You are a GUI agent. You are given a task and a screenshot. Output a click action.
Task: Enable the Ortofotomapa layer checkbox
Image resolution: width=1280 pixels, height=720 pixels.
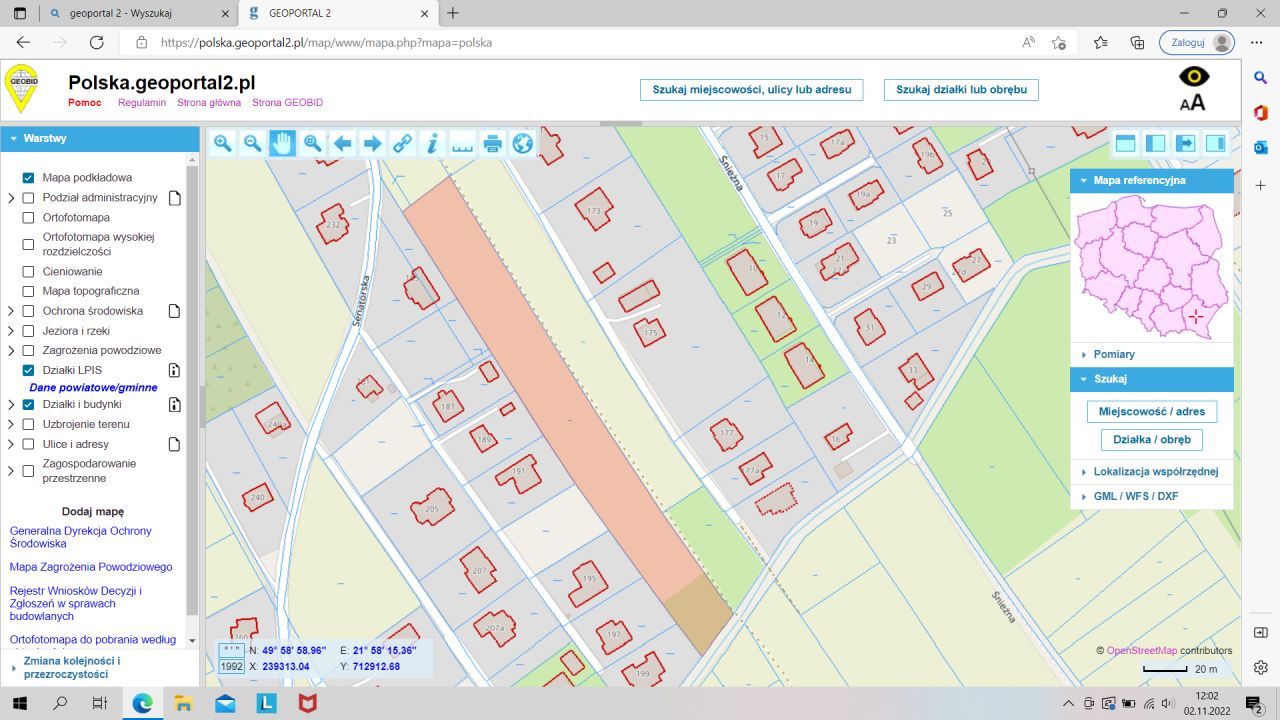click(28, 217)
